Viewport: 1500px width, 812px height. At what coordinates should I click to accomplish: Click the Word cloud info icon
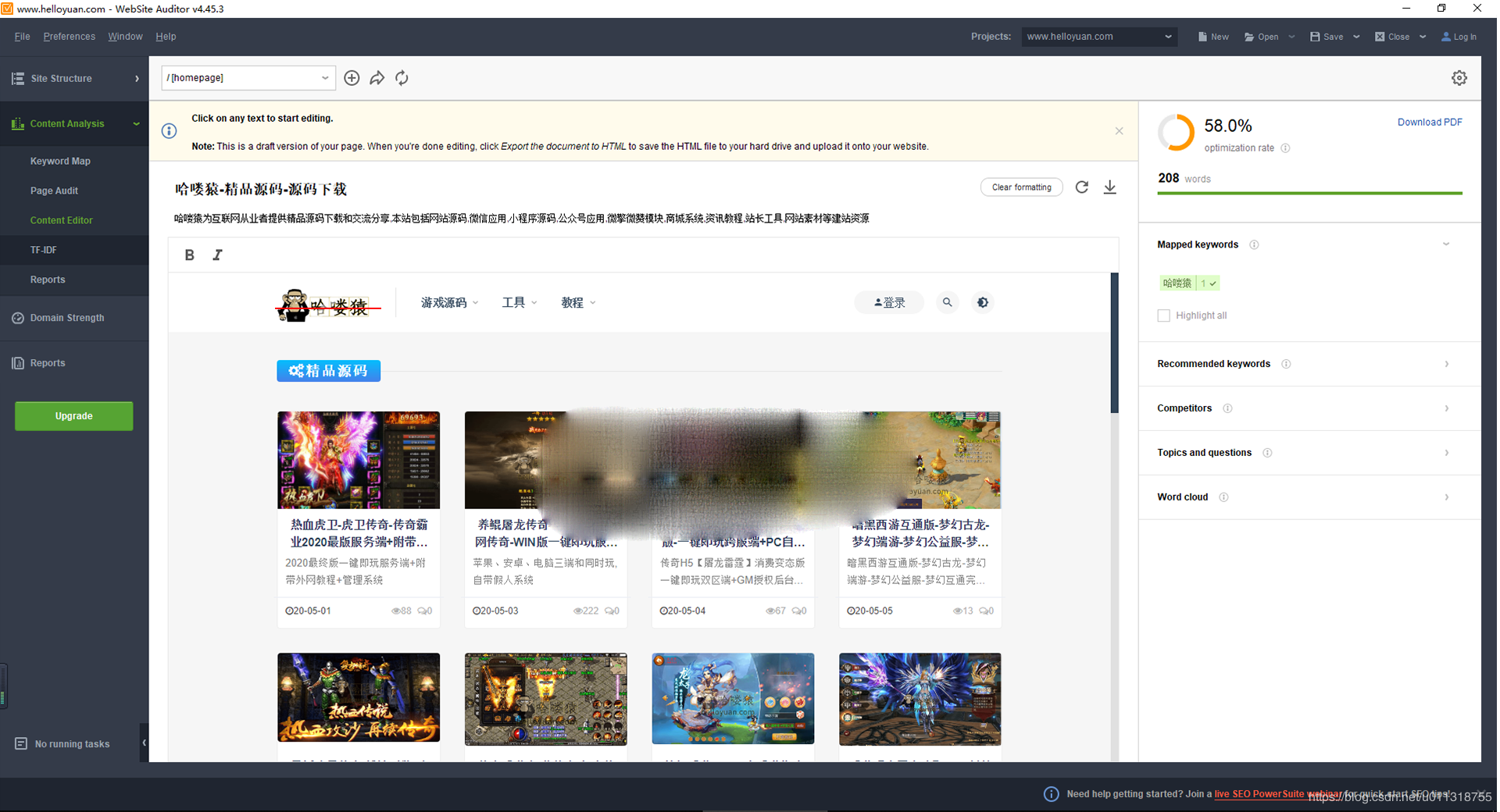click(1223, 497)
